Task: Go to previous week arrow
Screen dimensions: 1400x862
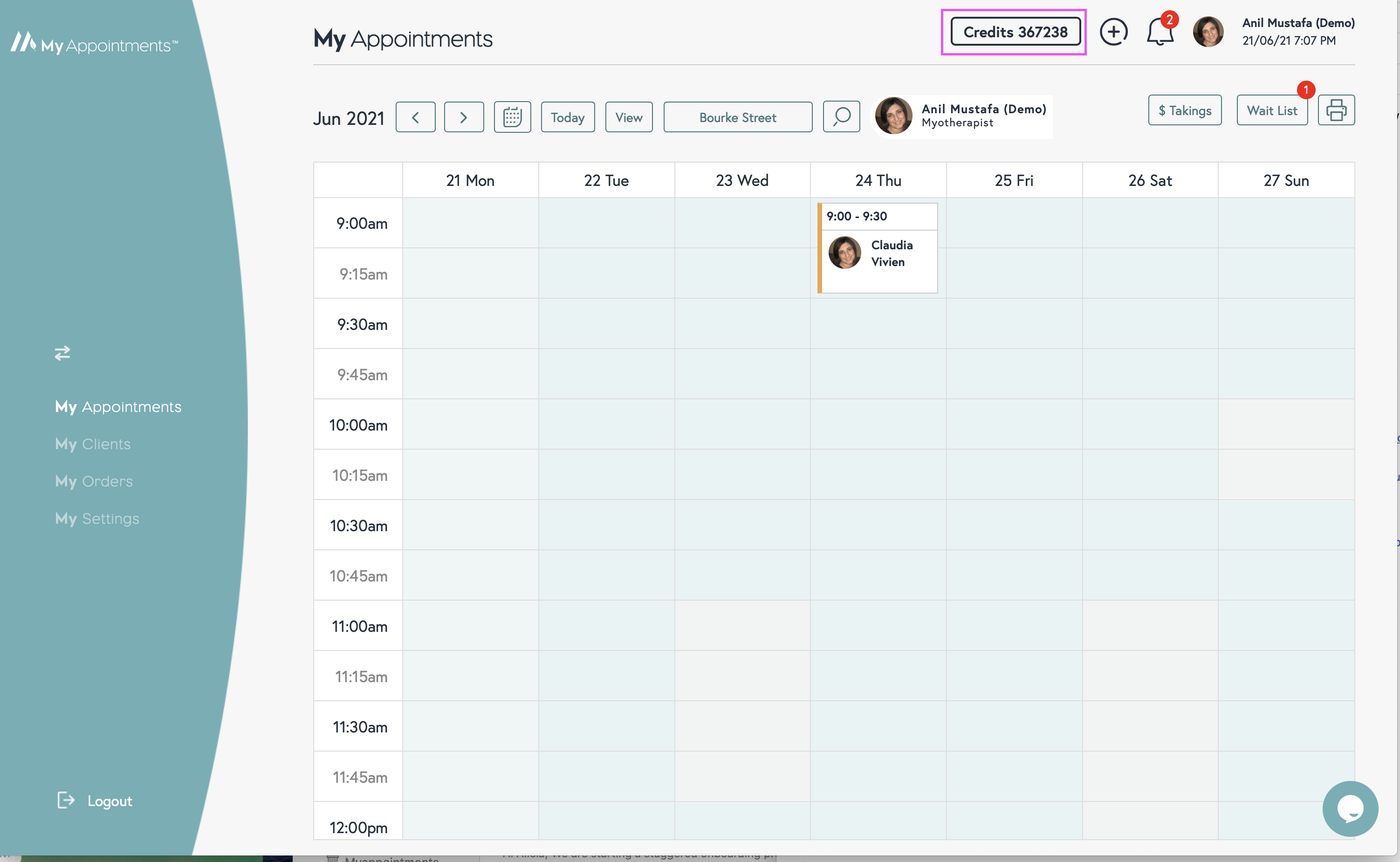Action: (415, 117)
